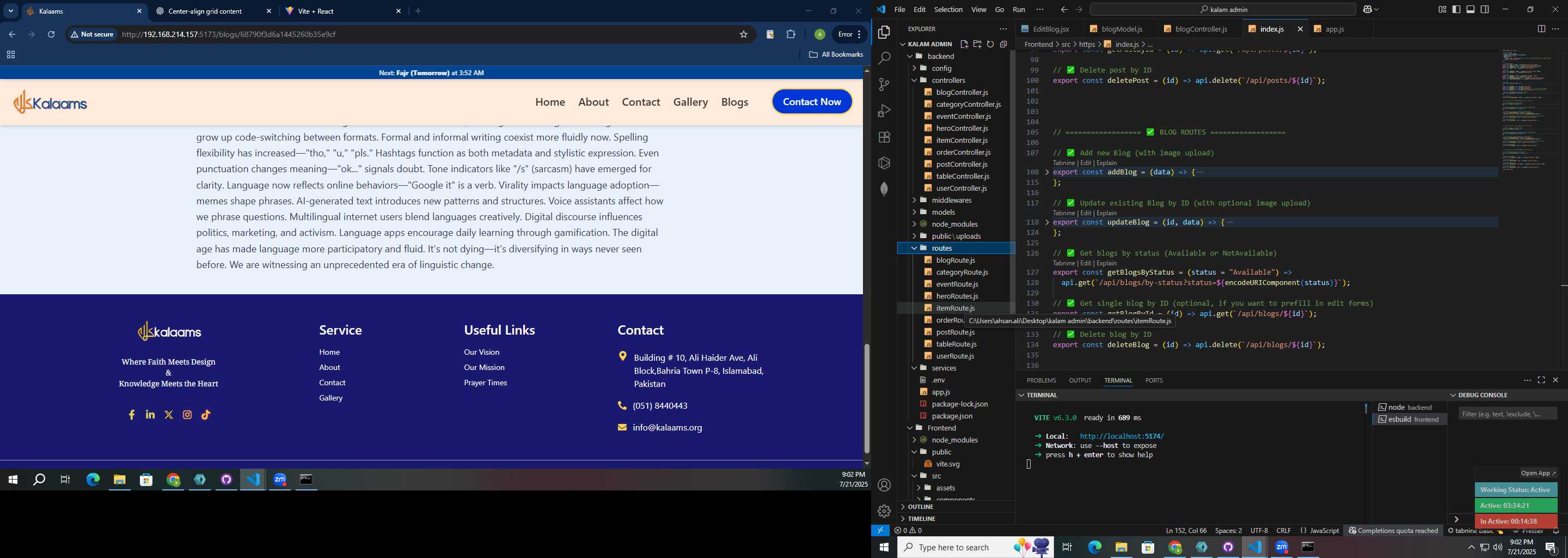Image resolution: width=1568 pixels, height=558 pixels.
Task: Click the Contact Now button
Action: point(812,102)
